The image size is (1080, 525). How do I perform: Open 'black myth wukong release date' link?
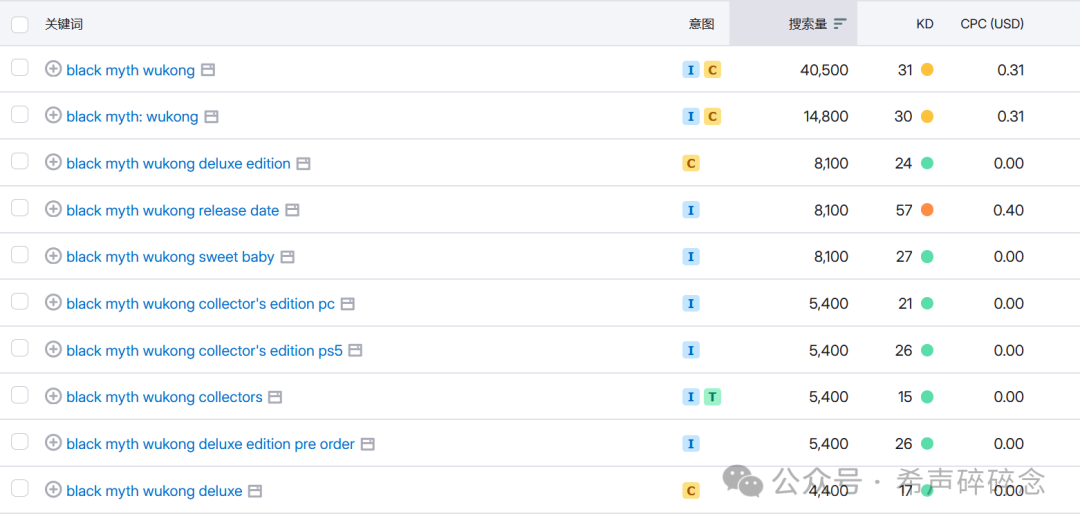pos(173,211)
